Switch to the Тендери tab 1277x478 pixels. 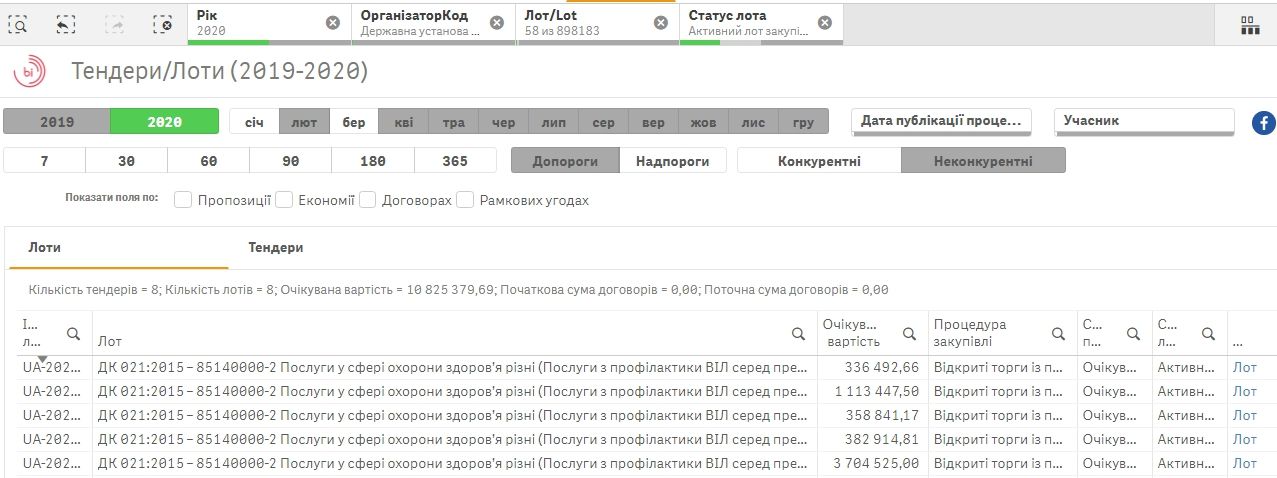(276, 247)
